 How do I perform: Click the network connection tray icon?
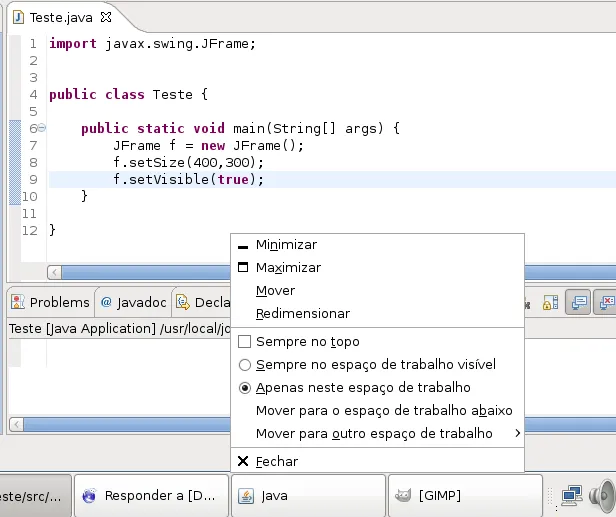(x=572, y=495)
